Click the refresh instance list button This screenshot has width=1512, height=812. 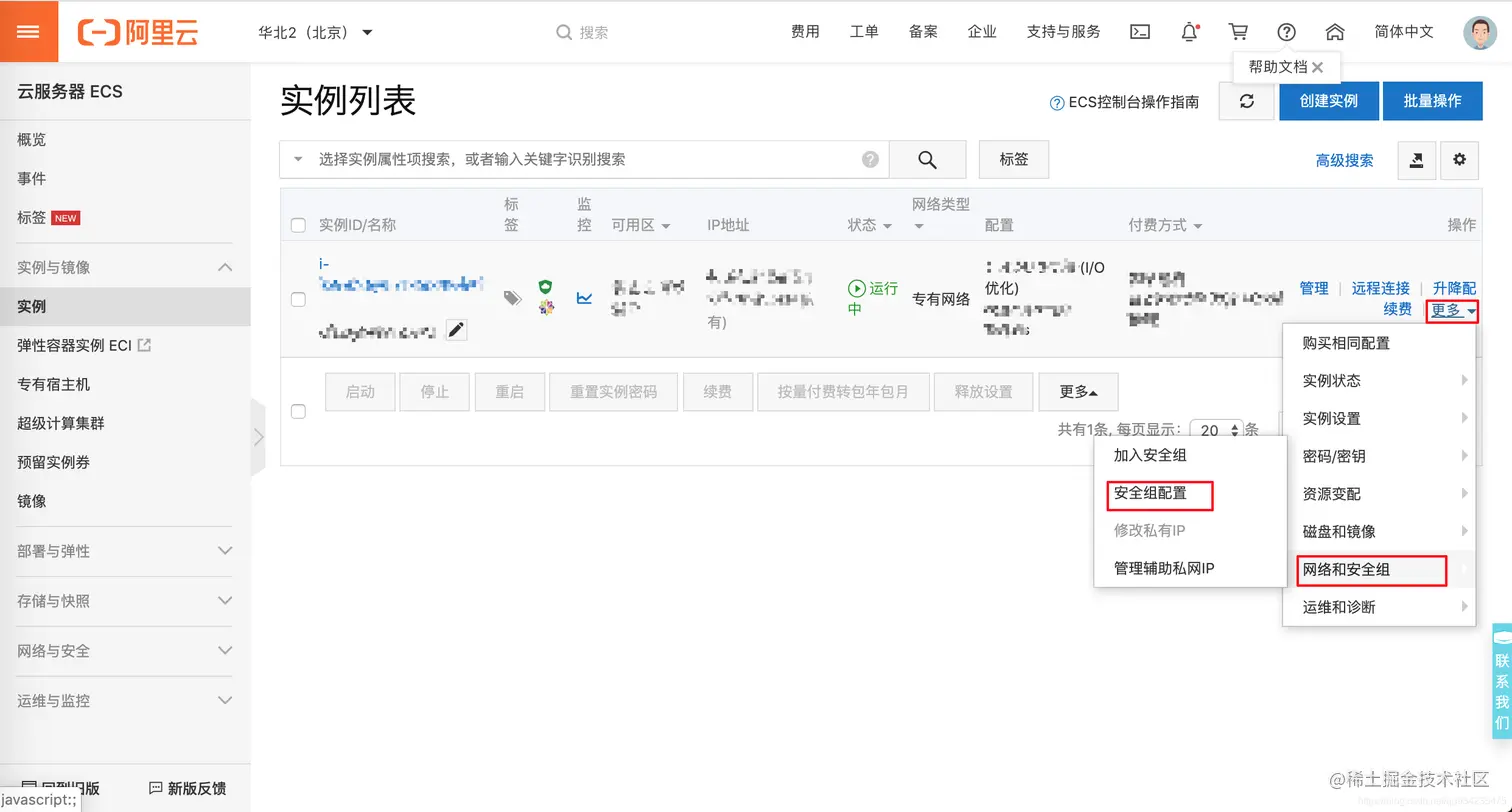(x=1246, y=101)
